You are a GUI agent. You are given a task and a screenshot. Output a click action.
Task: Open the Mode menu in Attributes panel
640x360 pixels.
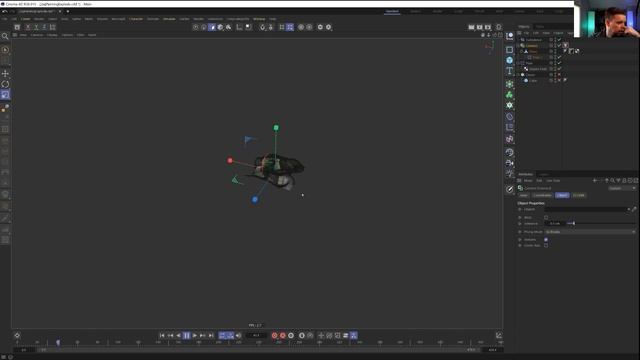528,180
